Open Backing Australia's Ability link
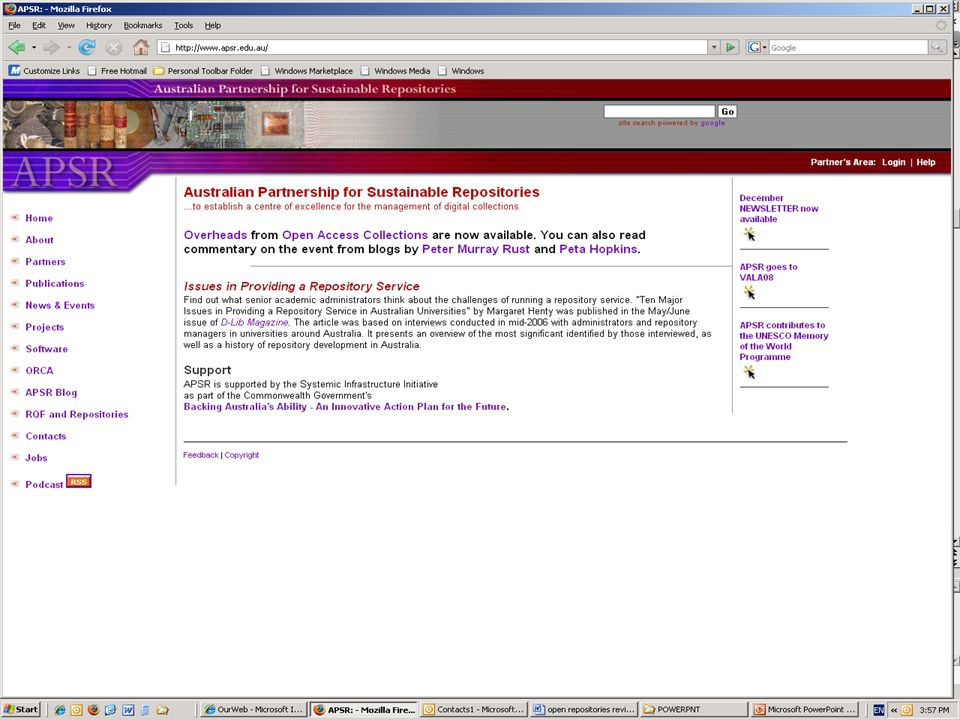 click(345, 407)
